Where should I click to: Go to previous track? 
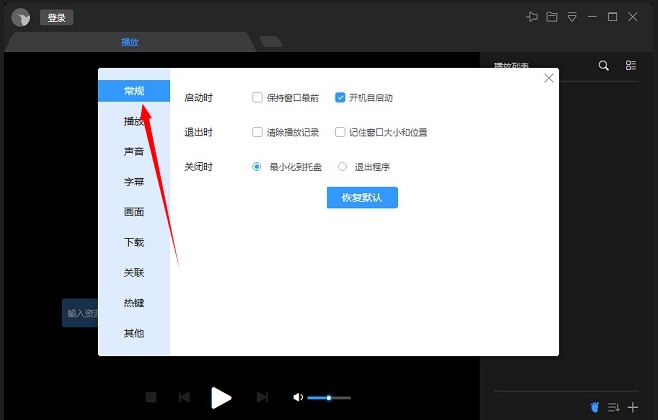tap(184, 397)
